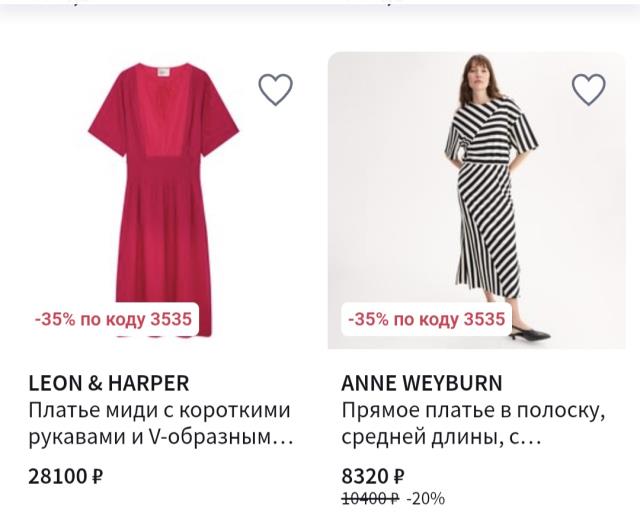Tap heart icon on ANNE WEYBURN dress
640x516 pixels.
click(x=588, y=90)
